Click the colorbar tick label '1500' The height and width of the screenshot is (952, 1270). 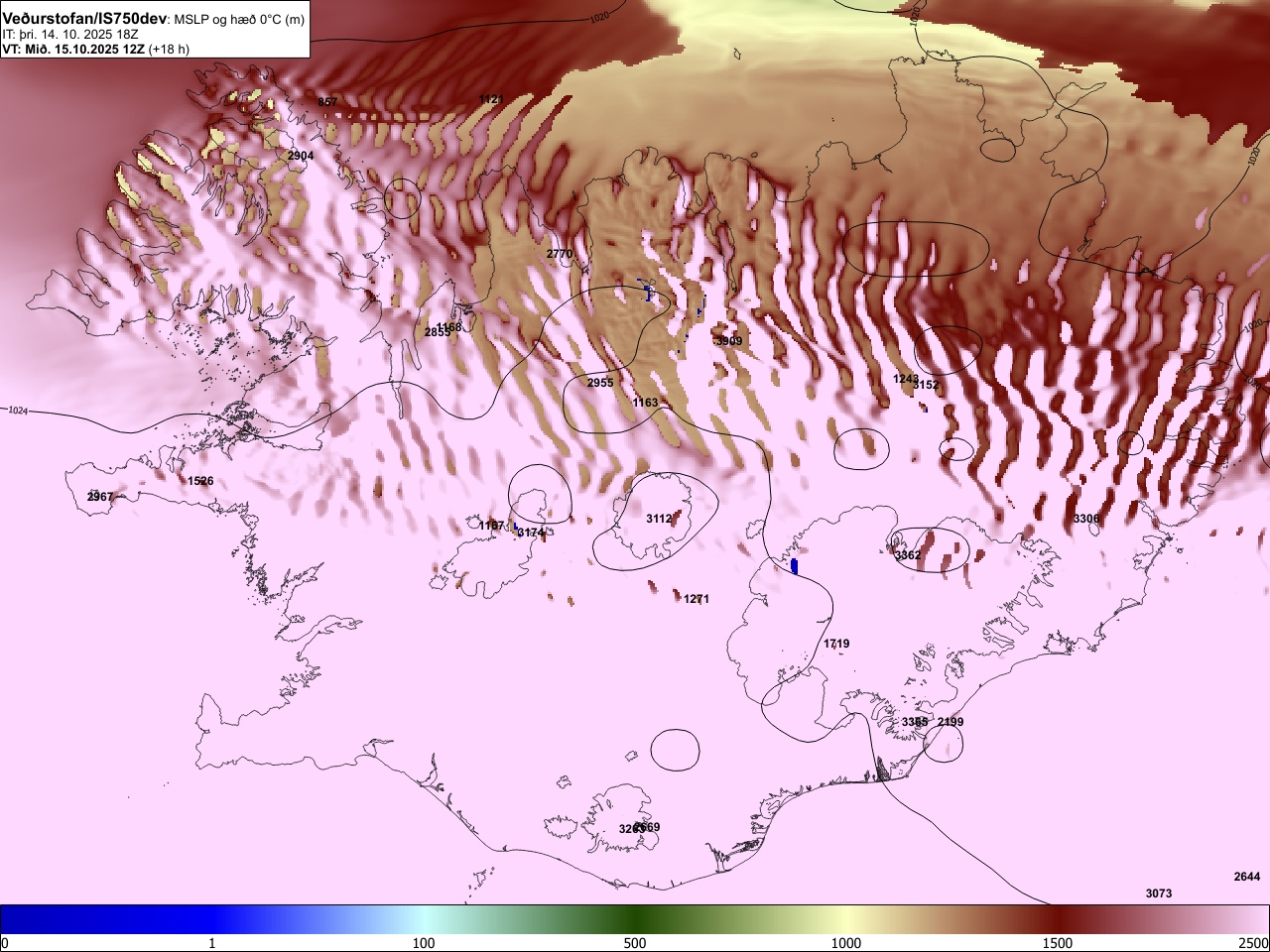pos(1058,942)
